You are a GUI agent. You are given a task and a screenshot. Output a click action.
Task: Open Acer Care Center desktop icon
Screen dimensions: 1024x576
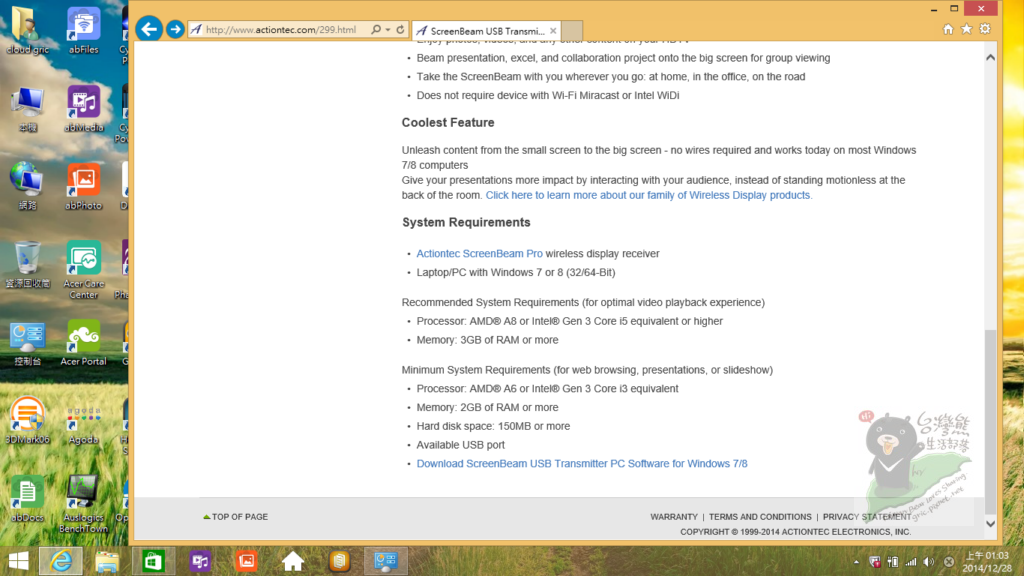point(84,270)
